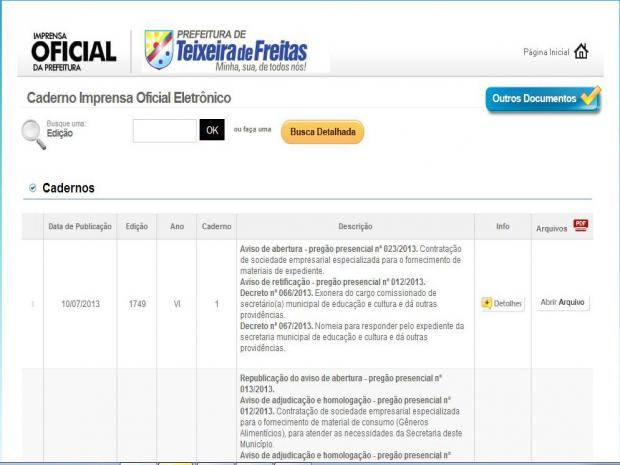Screen dimensions: 620x465
Task: Focus the Edição search input field
Action: pyautogui.click(x=164, y=130)
